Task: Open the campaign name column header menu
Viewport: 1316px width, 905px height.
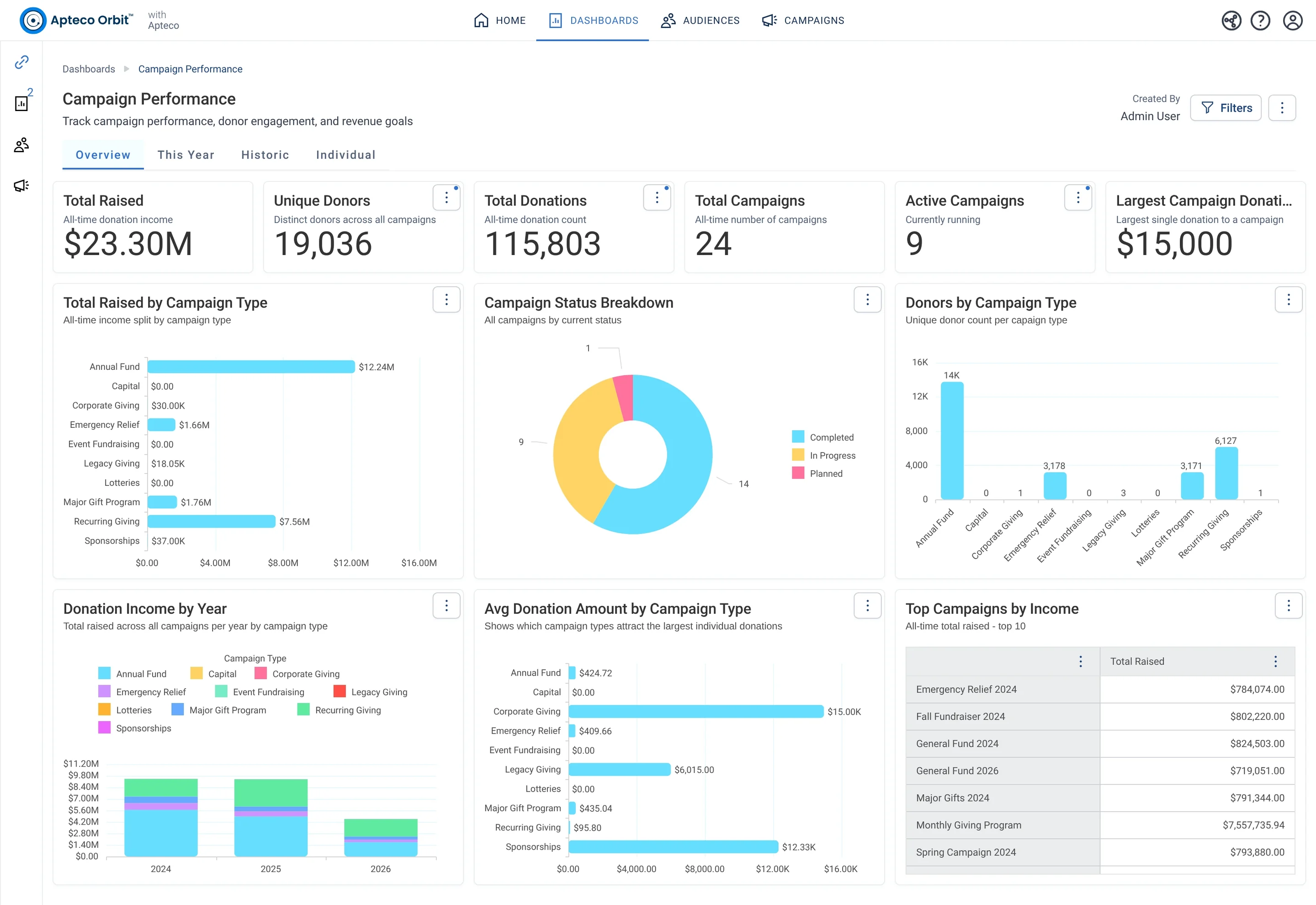Action: [1081, 661]
